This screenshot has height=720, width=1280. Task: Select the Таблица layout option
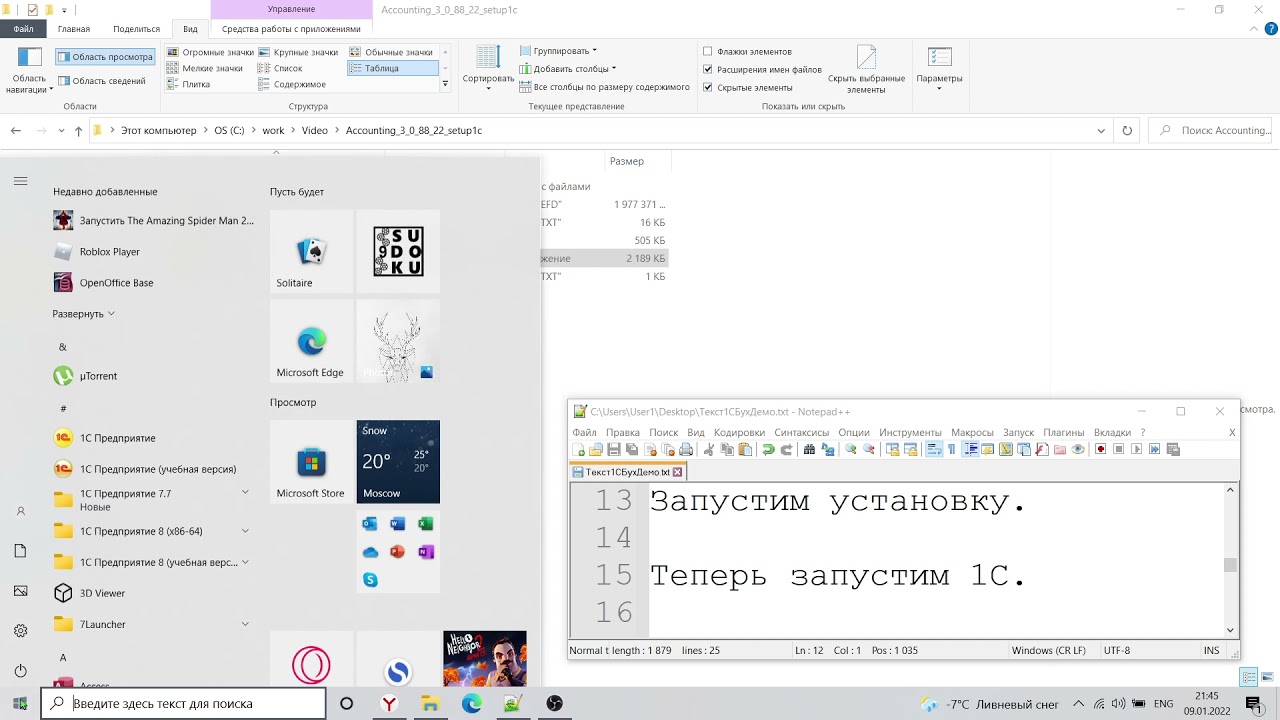pos(393,68)
